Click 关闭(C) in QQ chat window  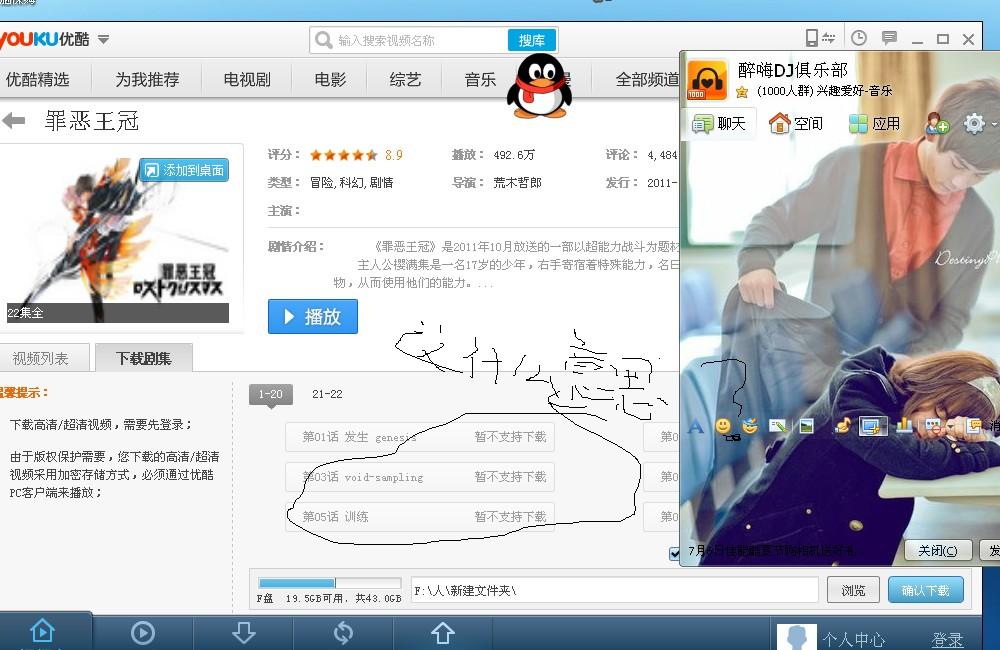click(x=938, y=550)
